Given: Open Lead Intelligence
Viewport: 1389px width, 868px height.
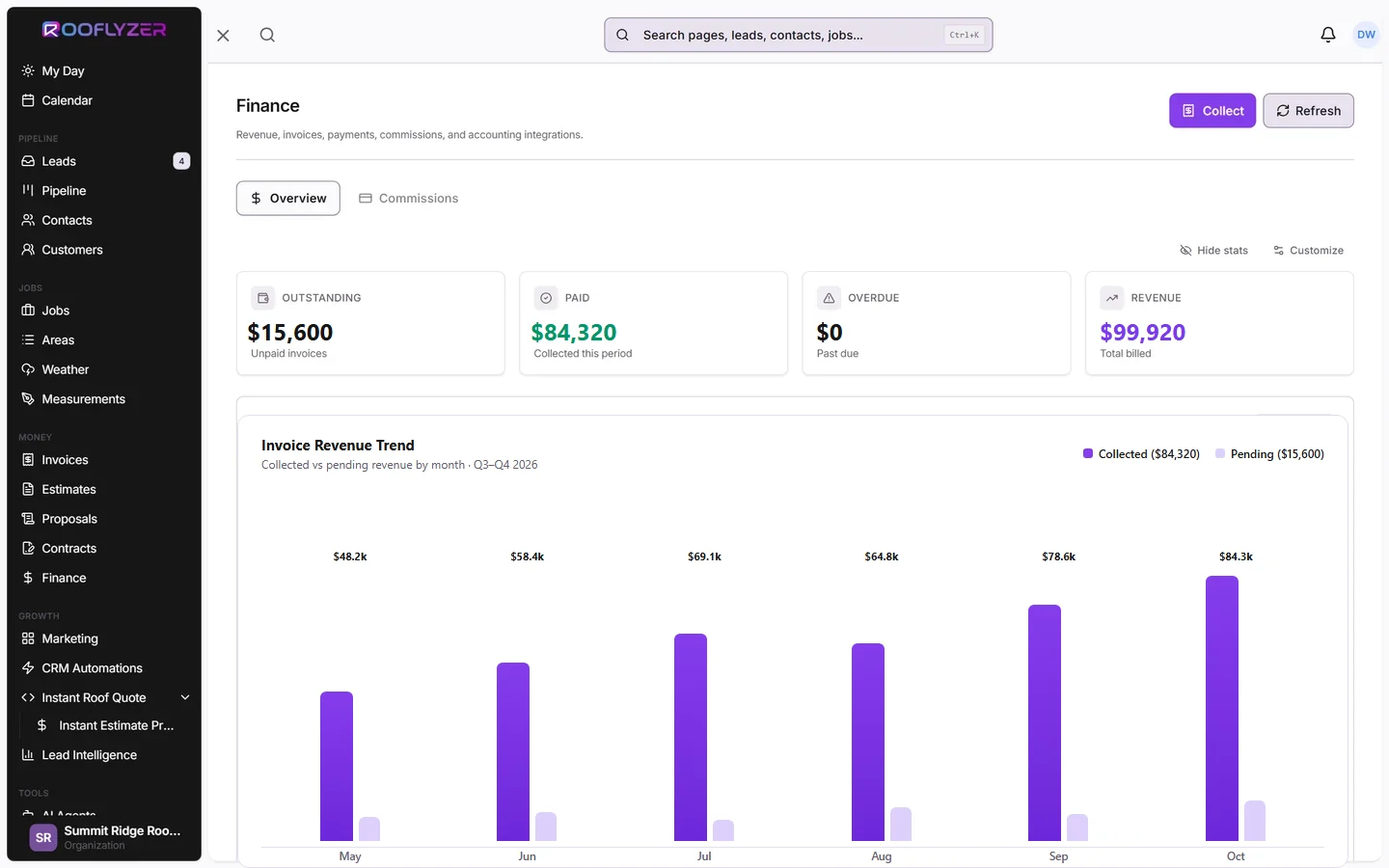Looking at the screenshot, I should (x=104, y=755).
